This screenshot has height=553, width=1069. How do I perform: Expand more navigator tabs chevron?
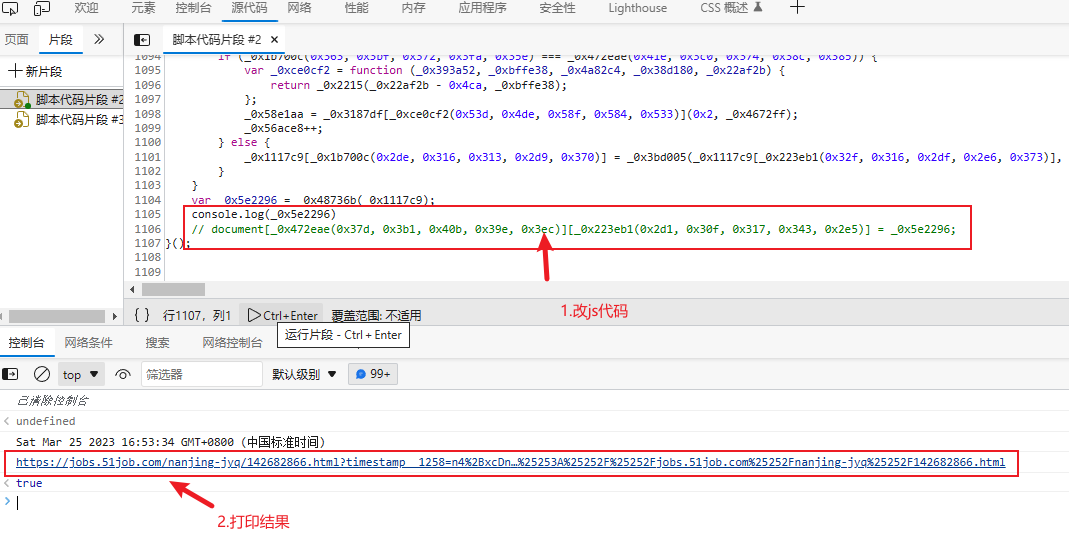[x=98, y=39]
